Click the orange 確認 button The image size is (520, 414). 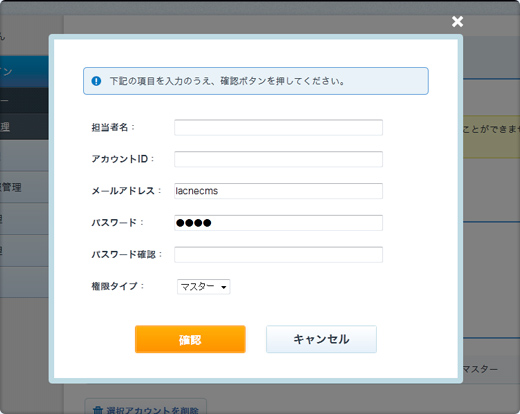coord(190,339)
